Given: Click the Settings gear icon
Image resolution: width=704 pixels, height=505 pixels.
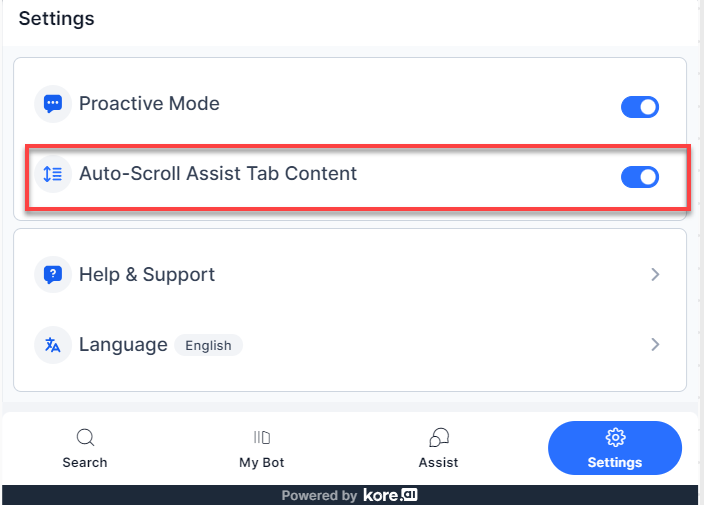Looking at the screenshot, I should point(615,437).
